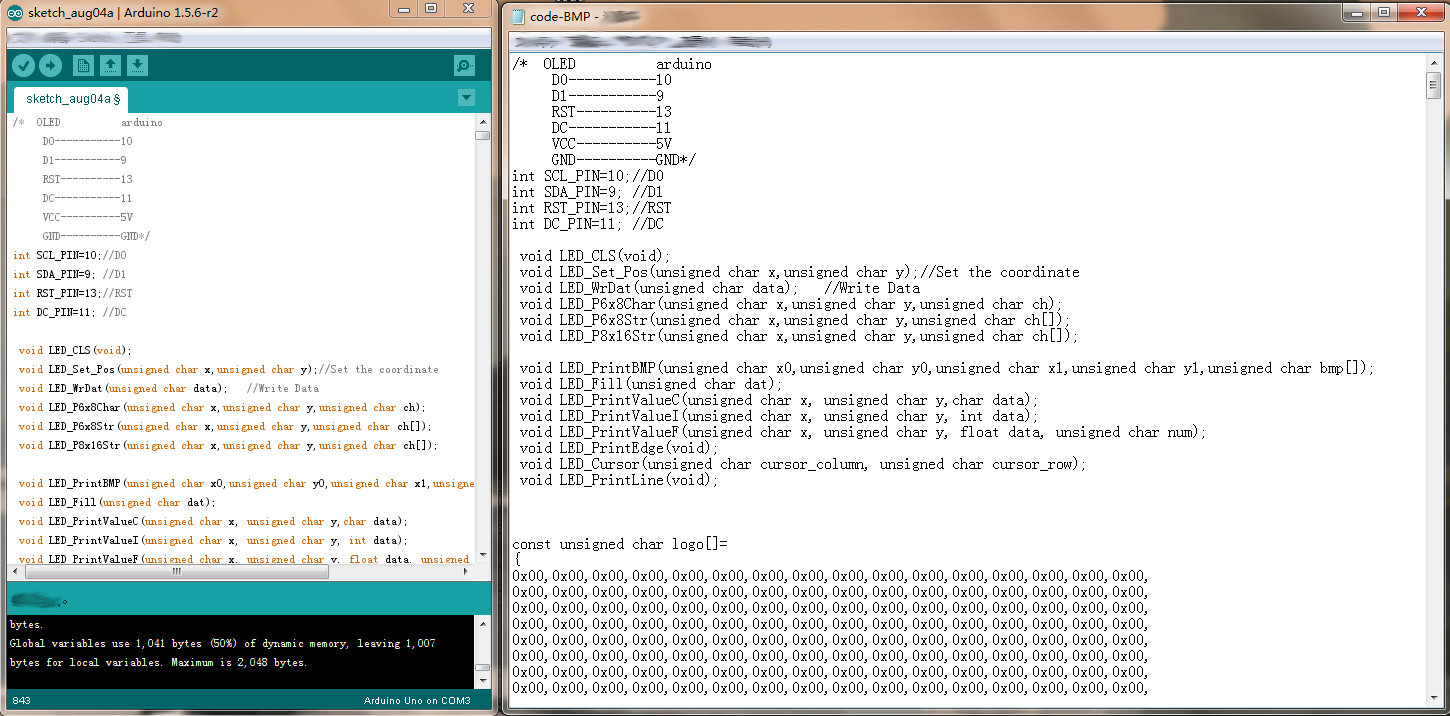Click Arduino editor's vertical scroll up arrow
This screenshot has height=716, width=1450.
click(482, 121)
